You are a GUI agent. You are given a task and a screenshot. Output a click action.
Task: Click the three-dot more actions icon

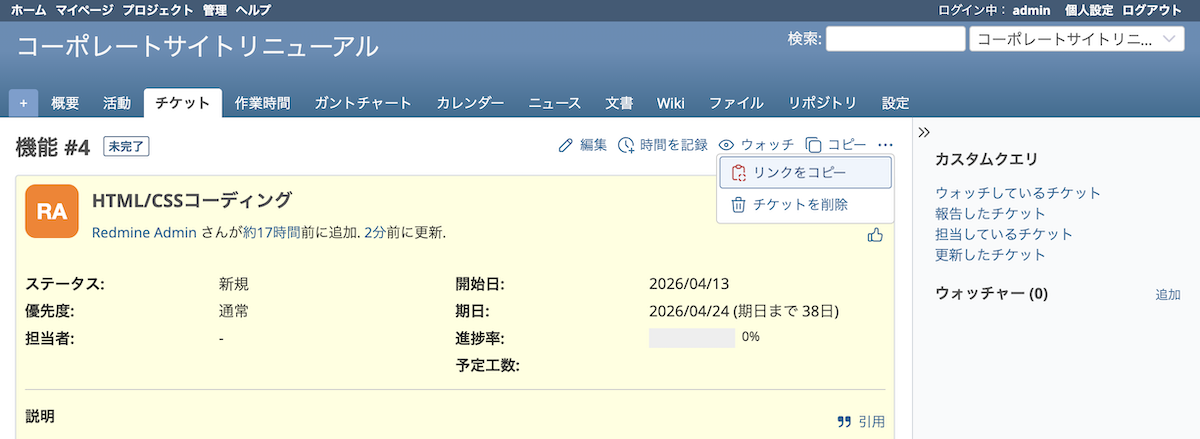[x=885, y=145]
